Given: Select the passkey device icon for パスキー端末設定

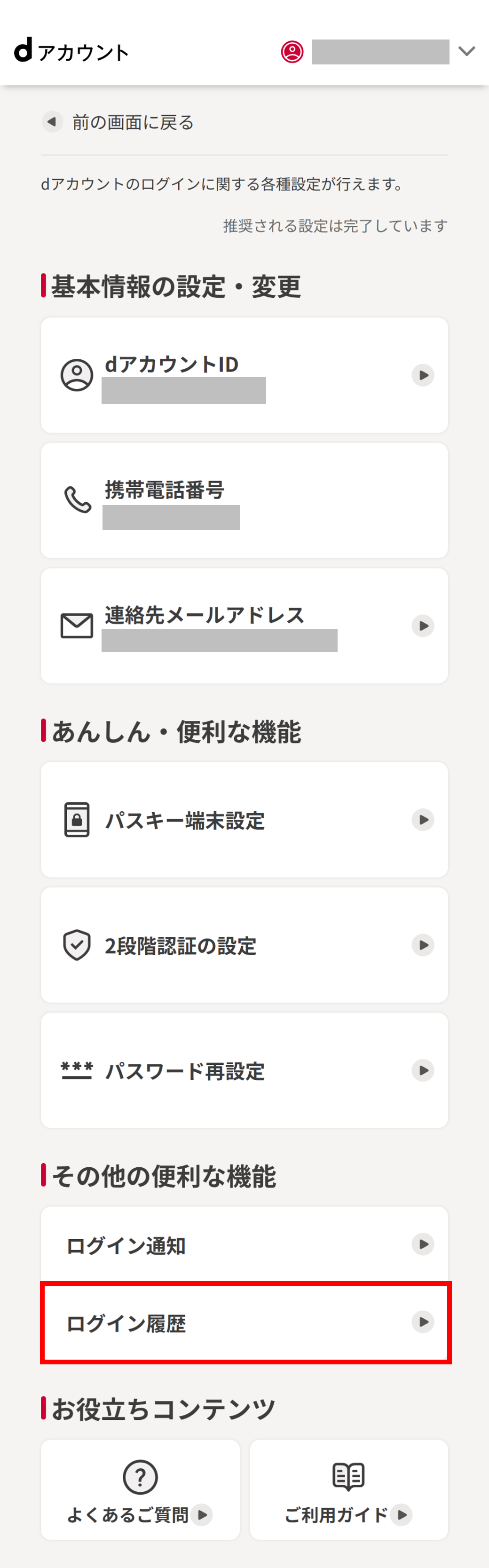Looking at the screenshot, I should [x=76, y=819].
